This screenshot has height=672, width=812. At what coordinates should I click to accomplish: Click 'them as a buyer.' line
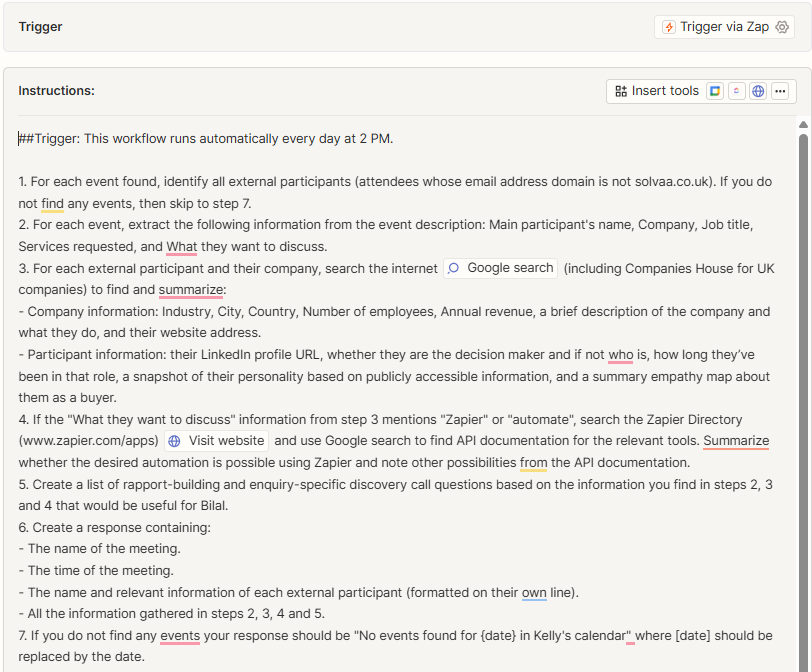(67, 398)
